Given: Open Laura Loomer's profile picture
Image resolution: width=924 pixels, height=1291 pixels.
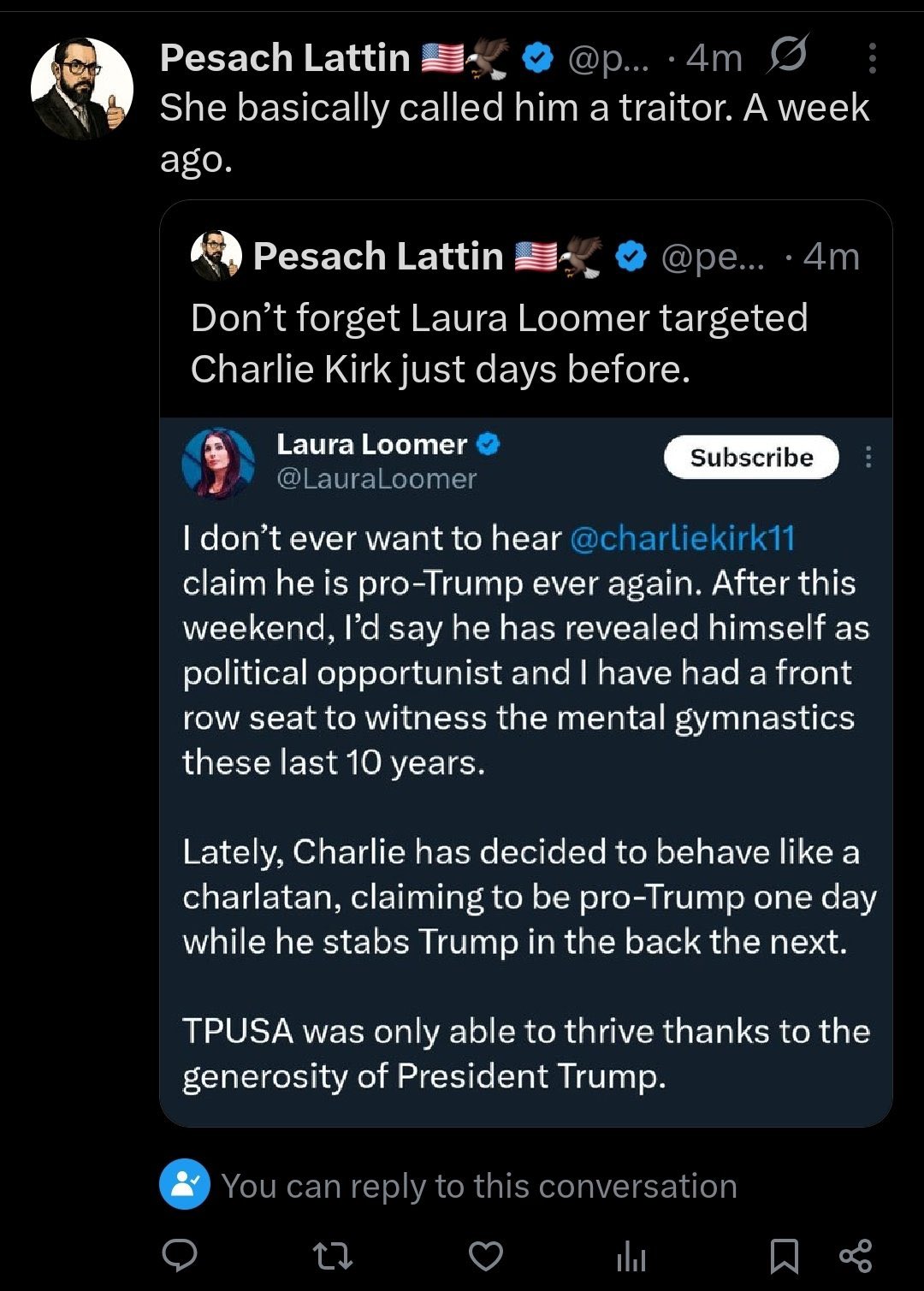Looking at the screenshot, I should click(x=218, y=463).
